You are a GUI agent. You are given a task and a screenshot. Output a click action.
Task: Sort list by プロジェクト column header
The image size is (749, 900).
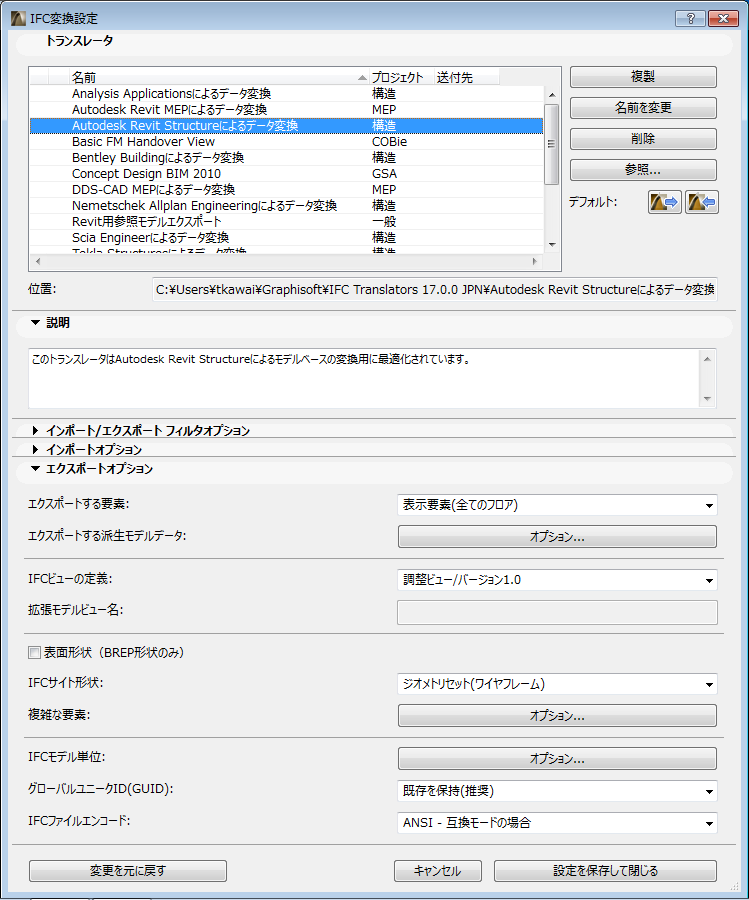(401, 77)
